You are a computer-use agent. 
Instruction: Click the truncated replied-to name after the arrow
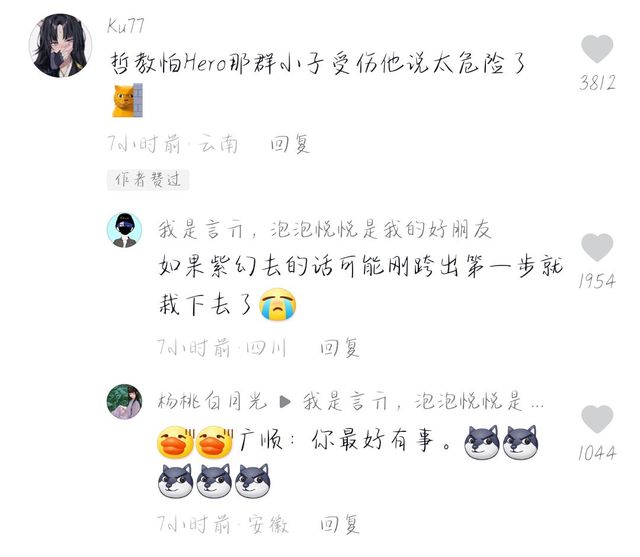[423, 401]
